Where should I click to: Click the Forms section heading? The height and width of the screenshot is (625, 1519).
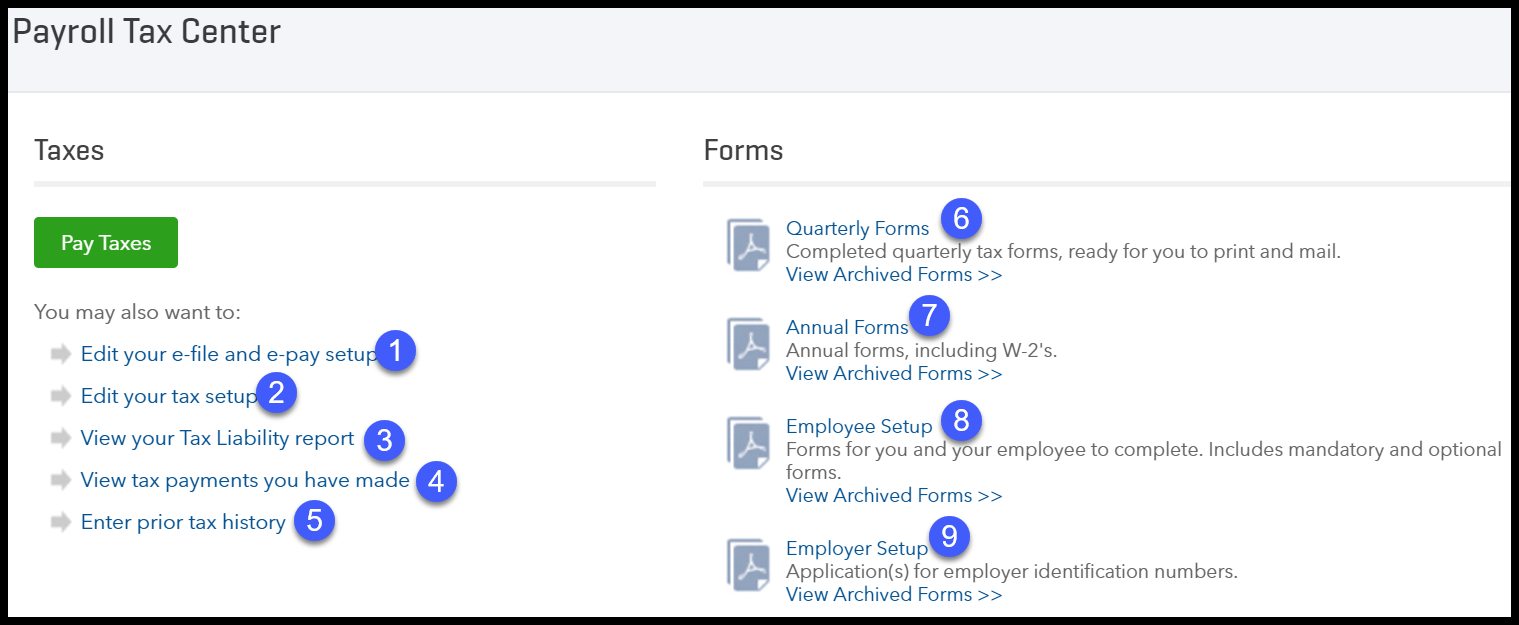(x=744, y=150)
